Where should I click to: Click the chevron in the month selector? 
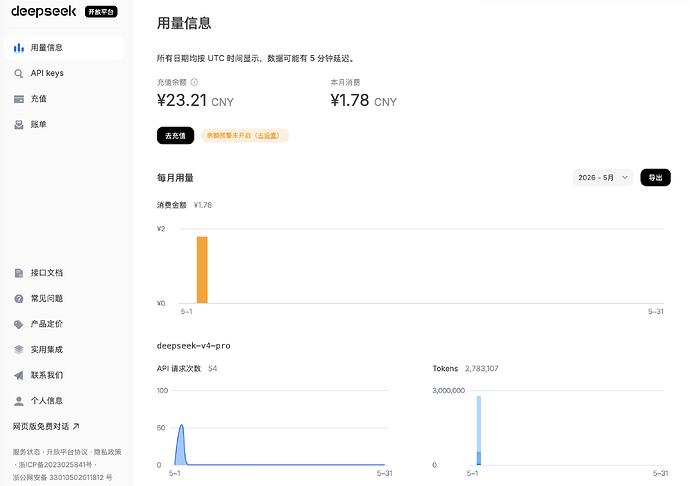coord(624,177)
